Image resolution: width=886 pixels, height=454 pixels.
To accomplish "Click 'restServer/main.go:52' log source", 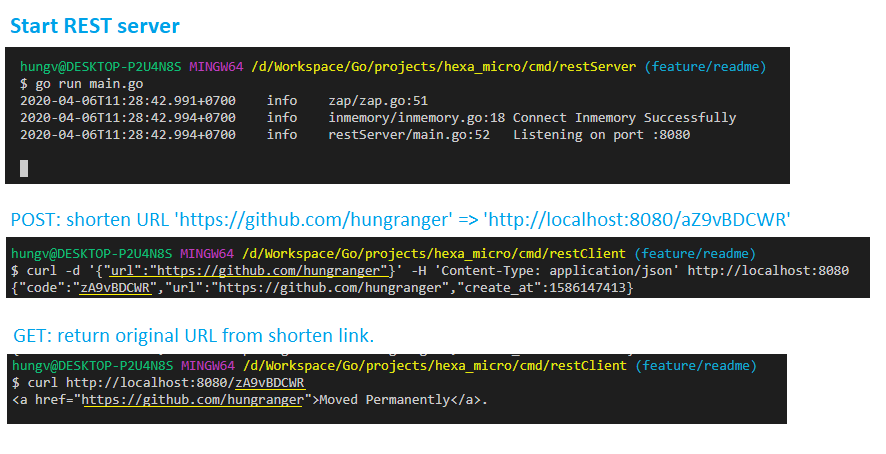I will [x=409, y=135].
